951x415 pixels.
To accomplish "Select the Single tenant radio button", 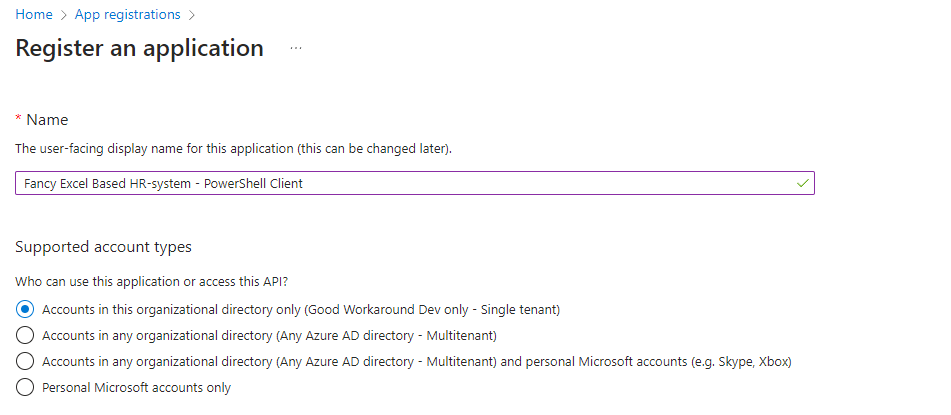I will 25,309.
